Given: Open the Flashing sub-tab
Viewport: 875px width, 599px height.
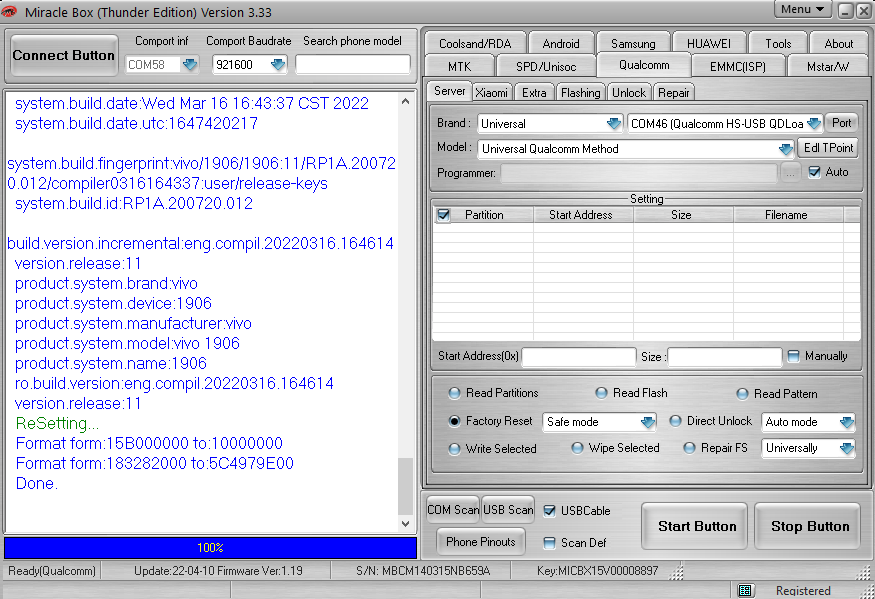Looking at the screenshot, I should click(x=580, y=93).
